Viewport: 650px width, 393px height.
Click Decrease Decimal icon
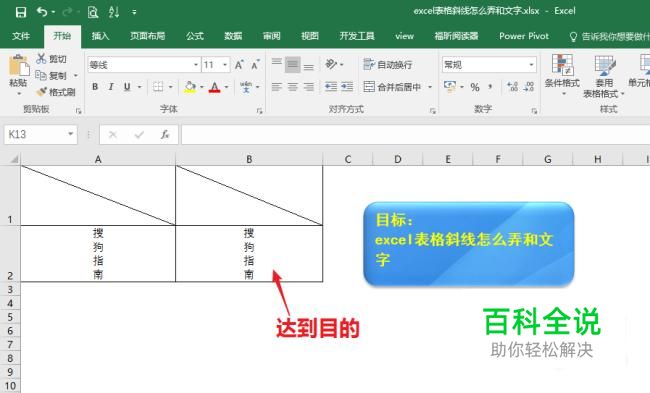(x=529, y=87)
